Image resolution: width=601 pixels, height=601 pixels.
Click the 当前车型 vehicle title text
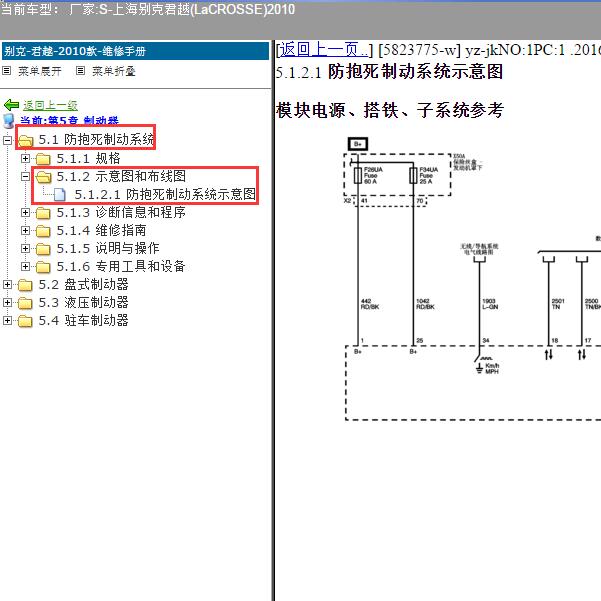(148, 9)
